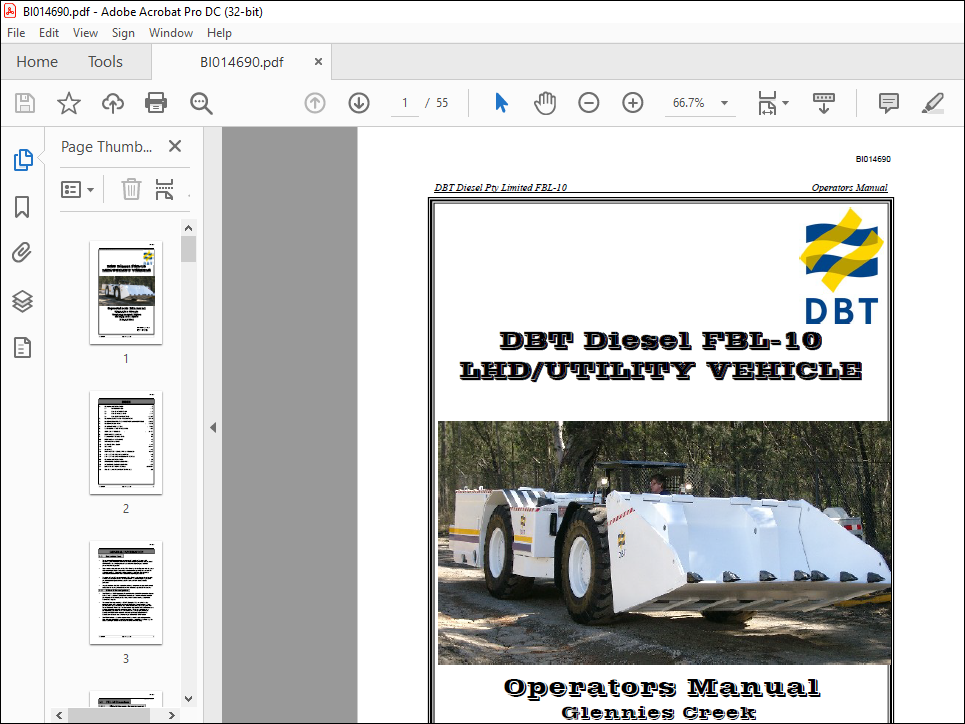
Task: Activate the Hand pan tool
Action: 545,103
